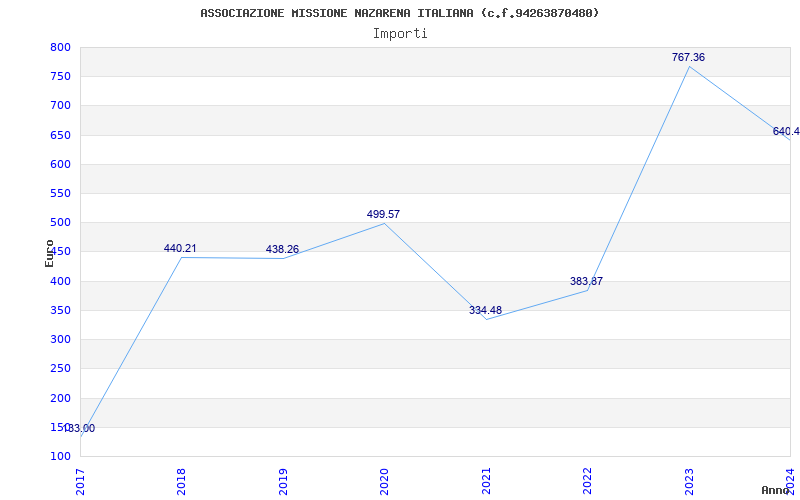The image size is (800, 500).
Task: Click the 400 y-axis tick label
Action: click(60, 281)
